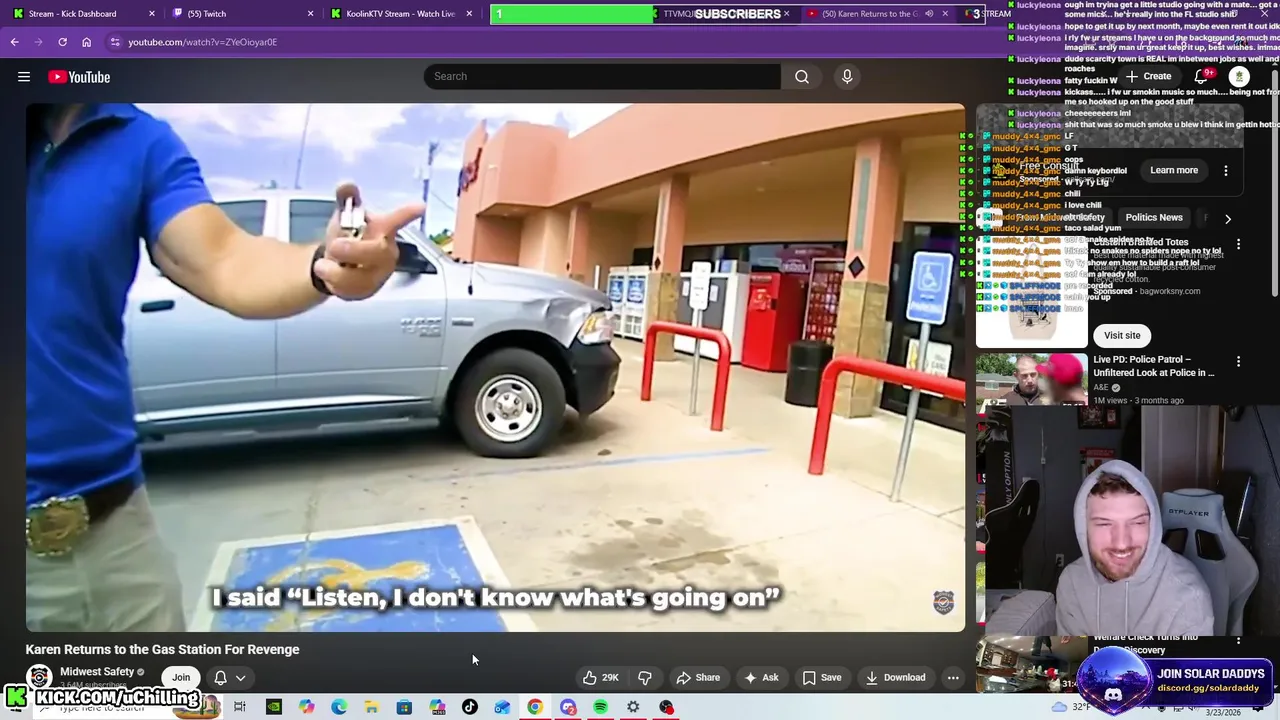Open Microsoft Edge from the taskbar
Viewport: 1280px width, 720px height.
pos(339,707)
